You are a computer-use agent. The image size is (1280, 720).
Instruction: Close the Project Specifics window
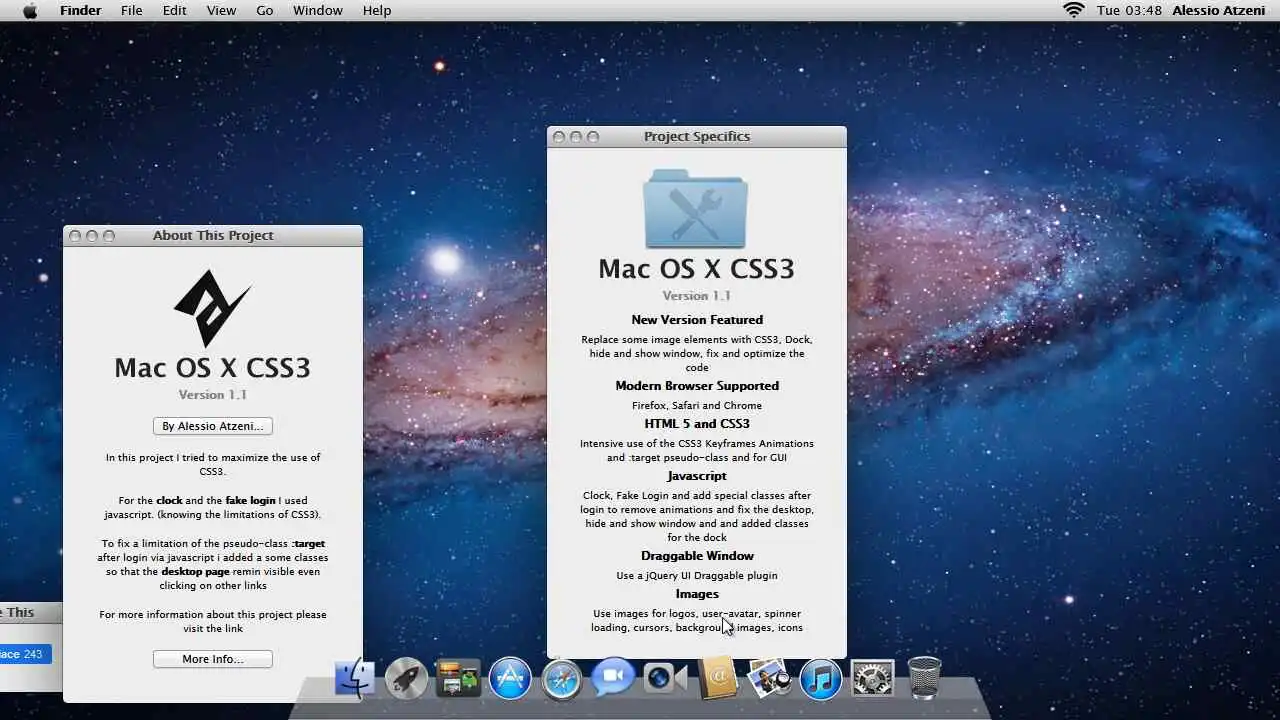point(559,137)
